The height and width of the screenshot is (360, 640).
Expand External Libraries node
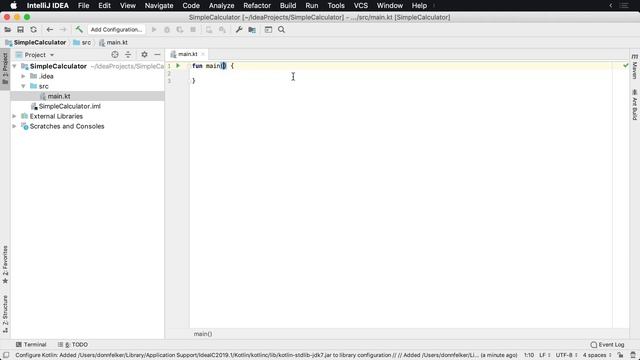tap(14, 116)
